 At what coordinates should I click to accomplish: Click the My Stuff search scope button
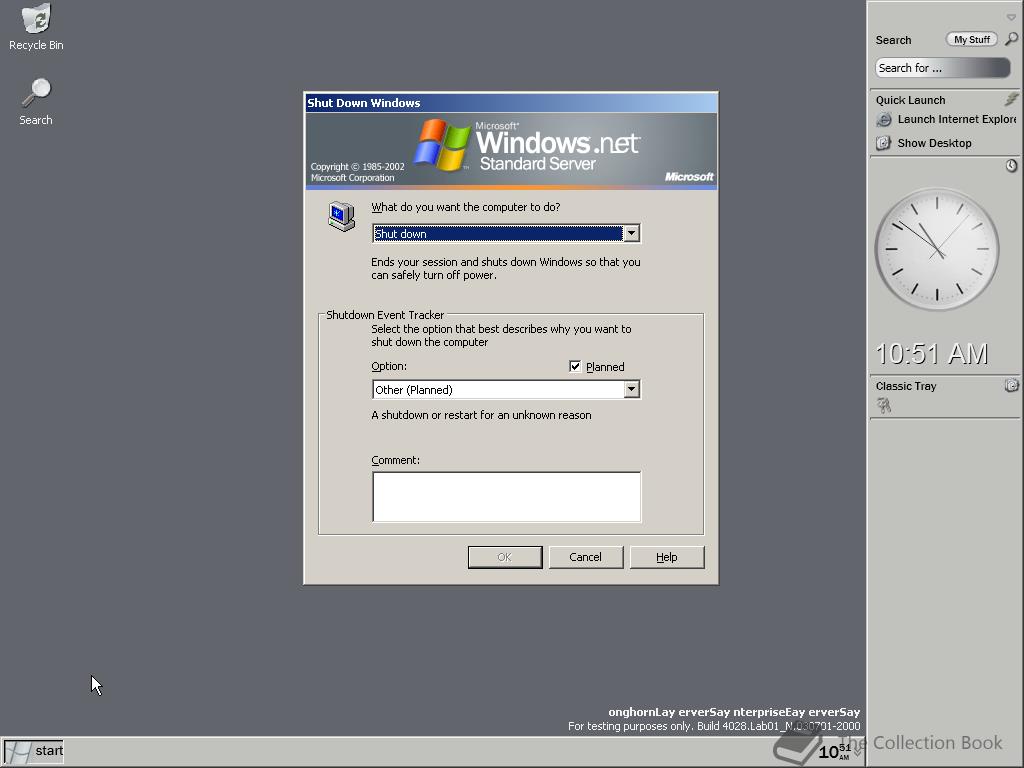(972, 40)
